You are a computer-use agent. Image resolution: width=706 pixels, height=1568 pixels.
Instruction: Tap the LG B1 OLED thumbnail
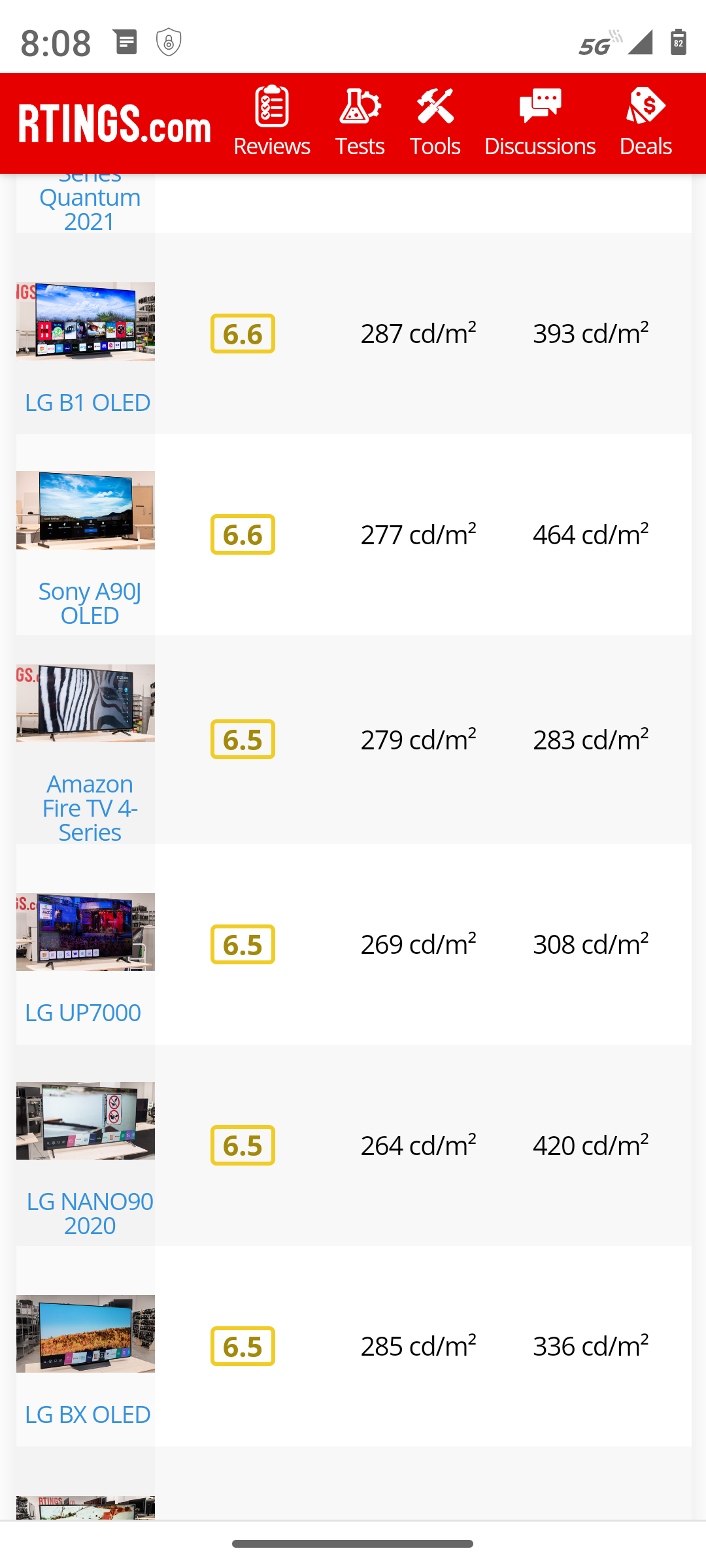pos(86,321)
